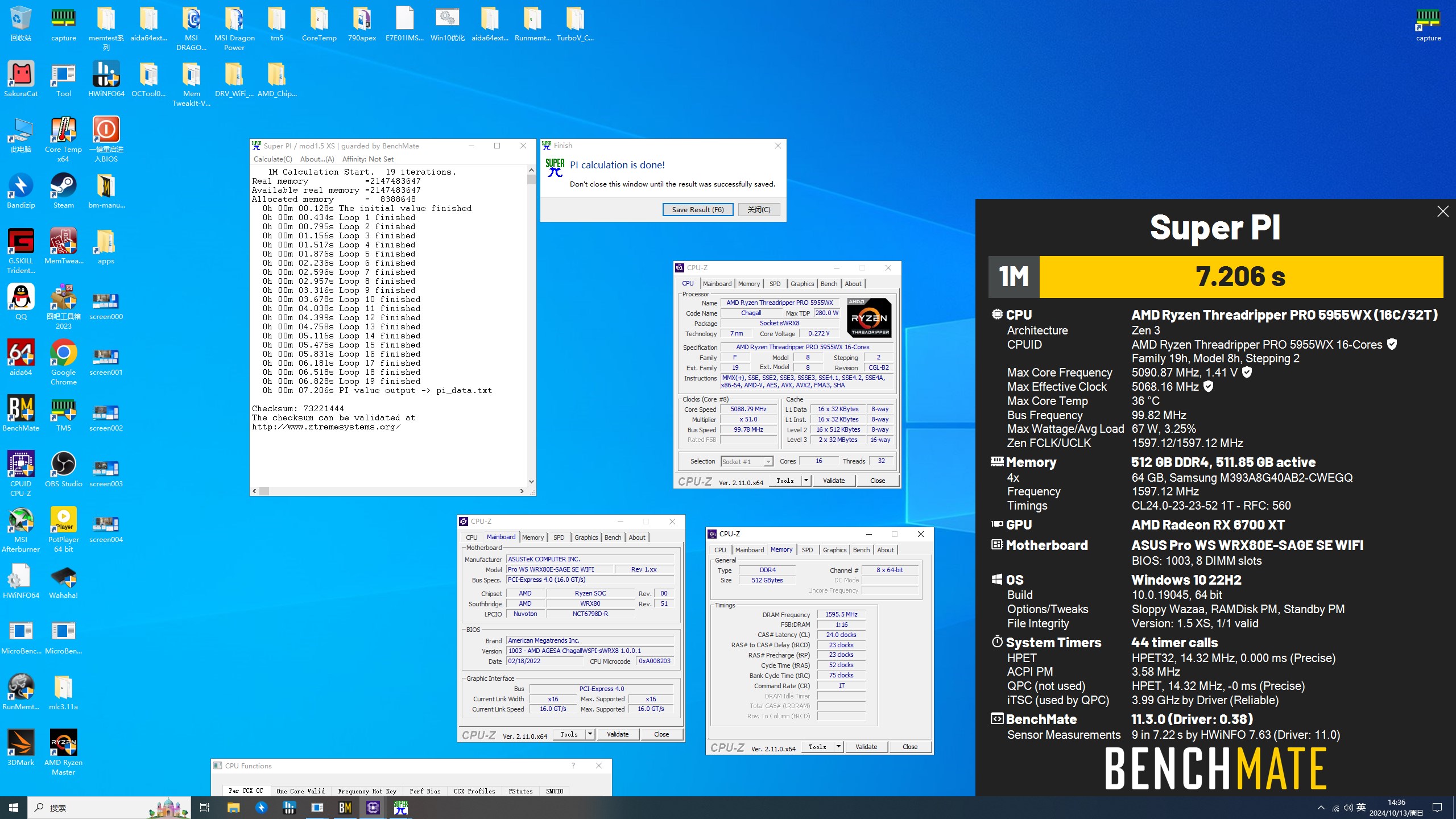Open About...(A) menu in Super PI

click(317, 159)
